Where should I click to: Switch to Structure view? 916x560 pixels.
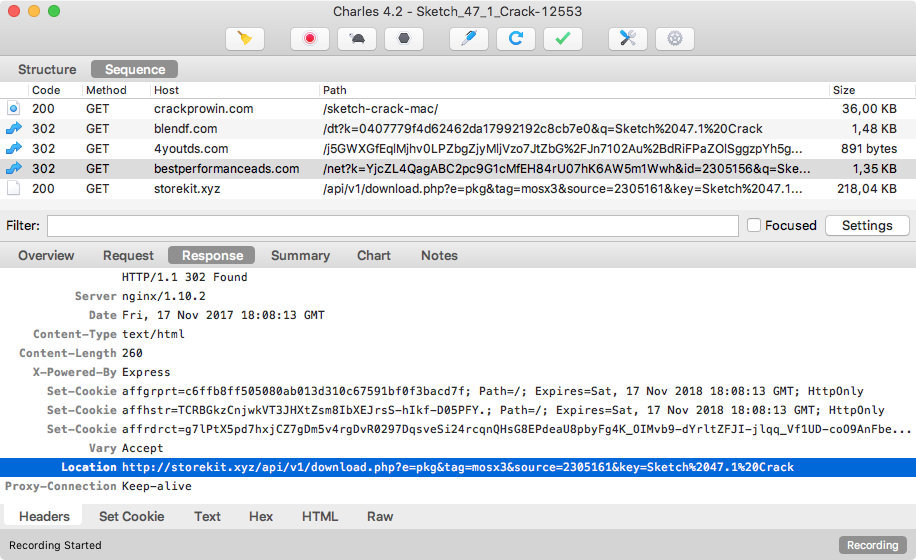click(47, 70)
